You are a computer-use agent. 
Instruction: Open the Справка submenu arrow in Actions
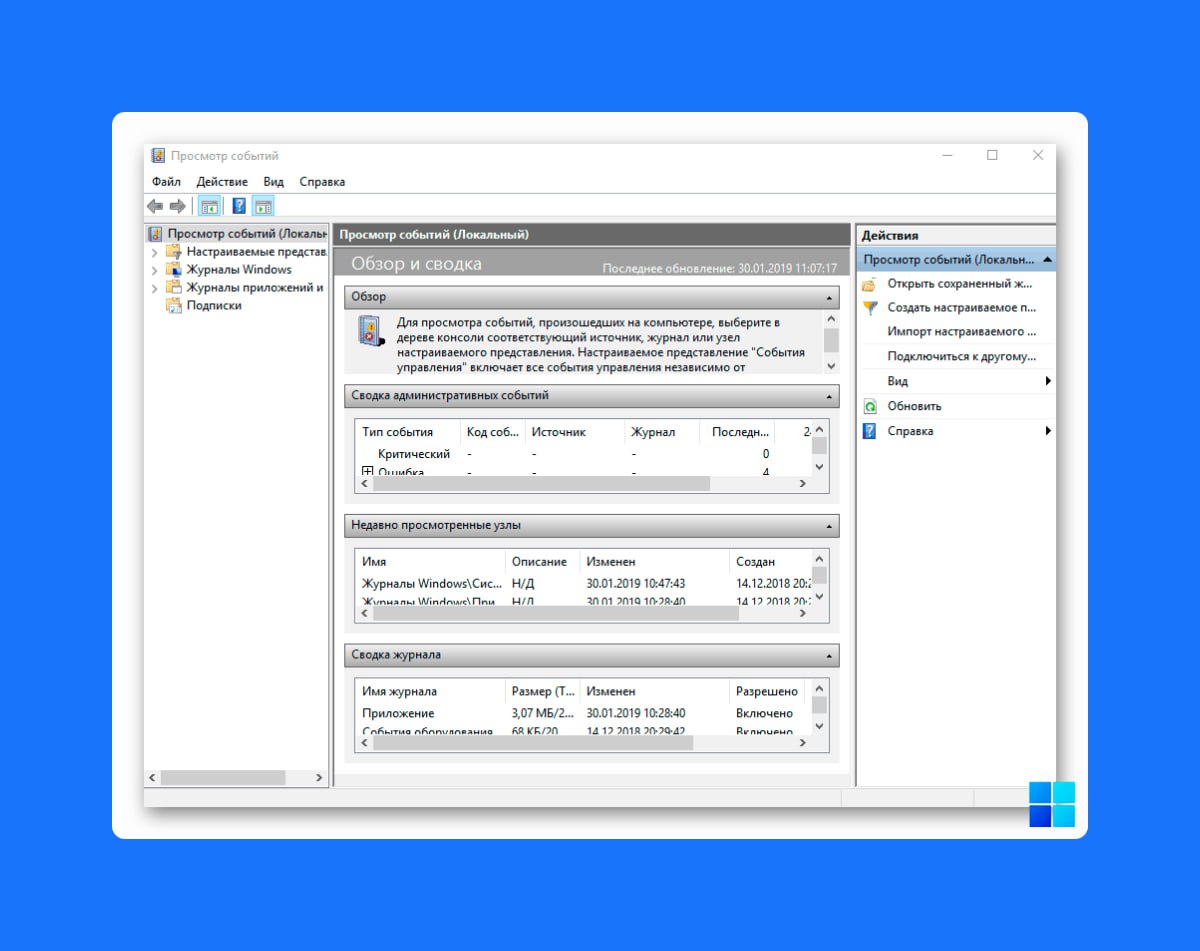[x=1048, y=431]
